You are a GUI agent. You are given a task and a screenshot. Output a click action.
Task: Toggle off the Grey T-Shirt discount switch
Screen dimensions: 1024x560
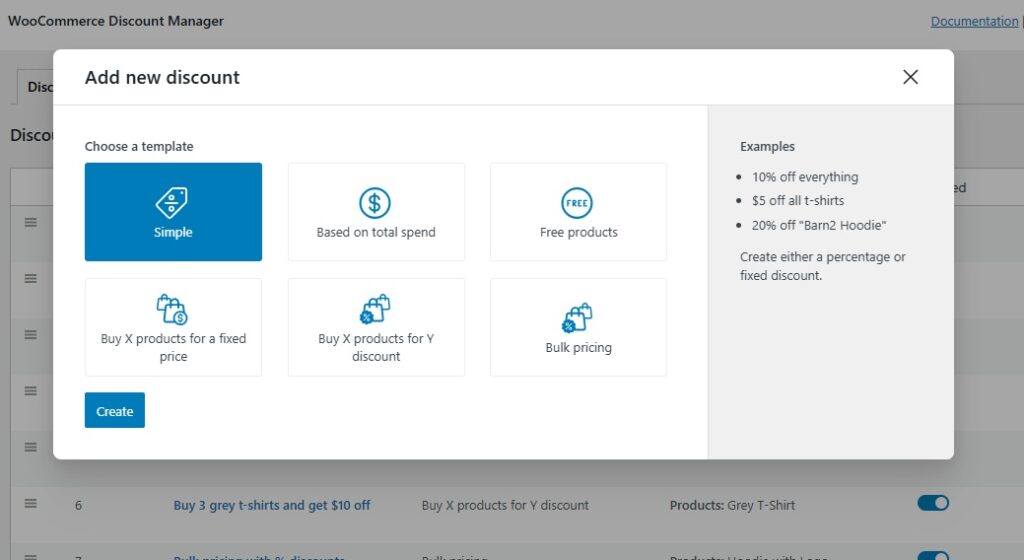click(932, 503)
